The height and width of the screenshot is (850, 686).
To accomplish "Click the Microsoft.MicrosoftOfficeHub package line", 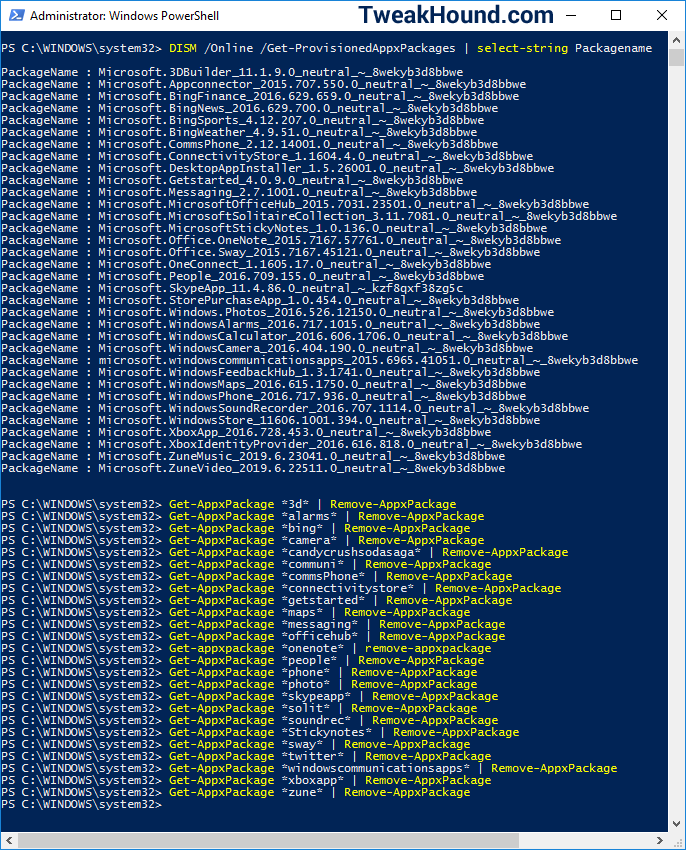I will (295, 204).
